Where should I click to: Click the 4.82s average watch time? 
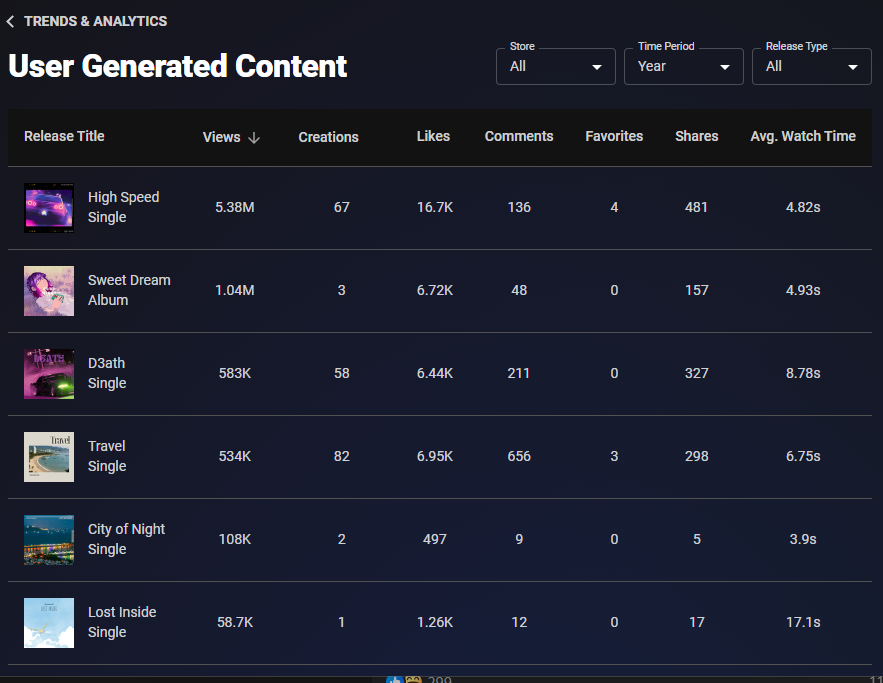[x=803, y=207]
